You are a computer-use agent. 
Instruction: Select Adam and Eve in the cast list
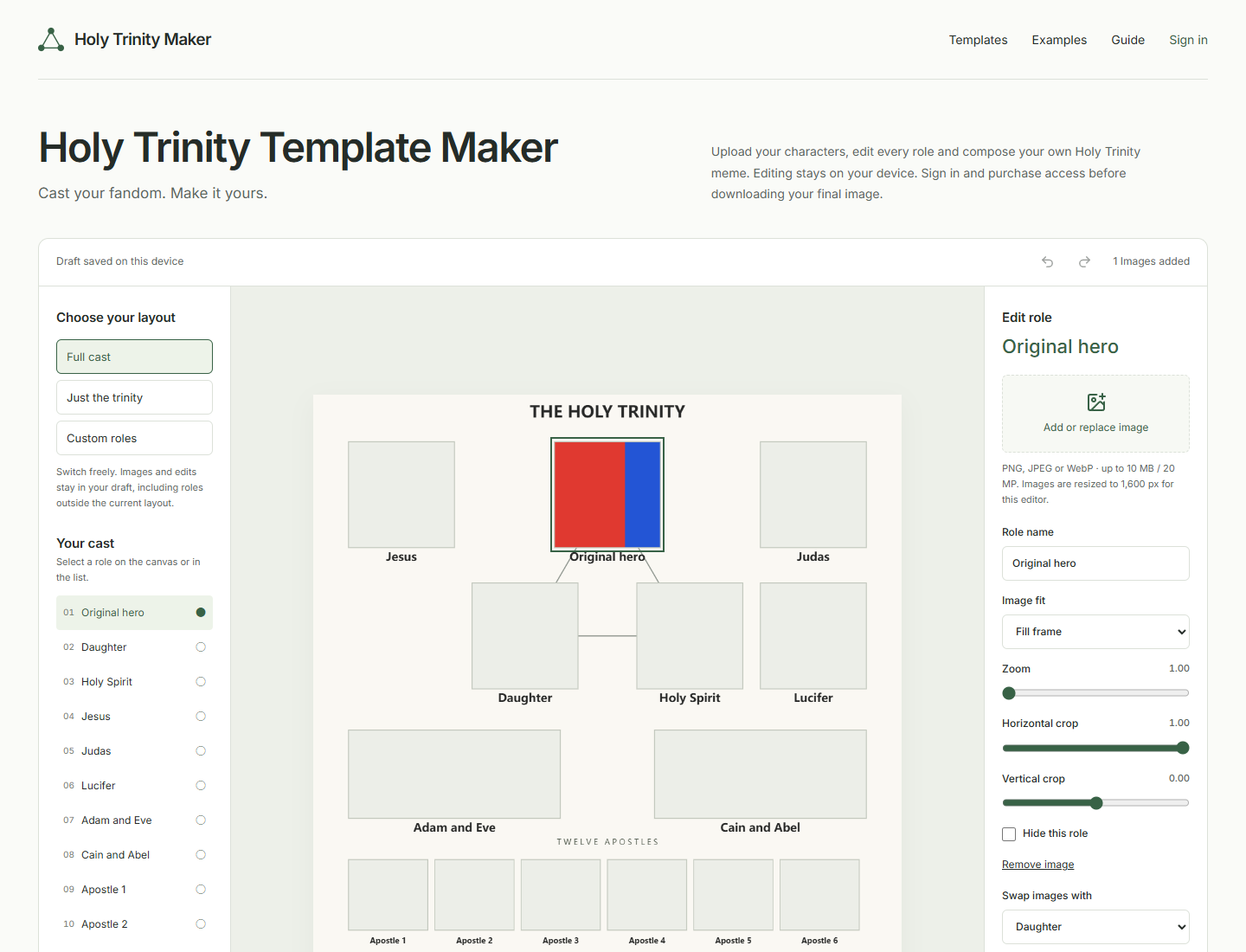point(134,820)
